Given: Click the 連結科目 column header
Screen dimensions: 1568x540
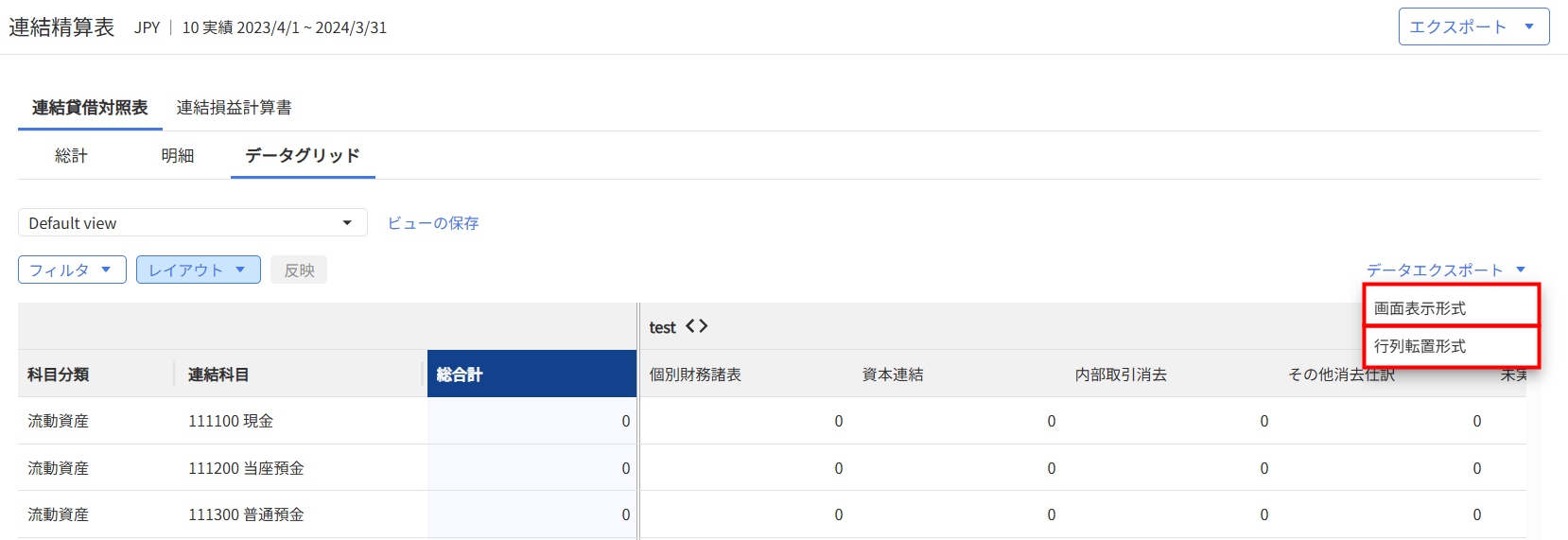Looking at the screenshot, I should click(218, 375).
